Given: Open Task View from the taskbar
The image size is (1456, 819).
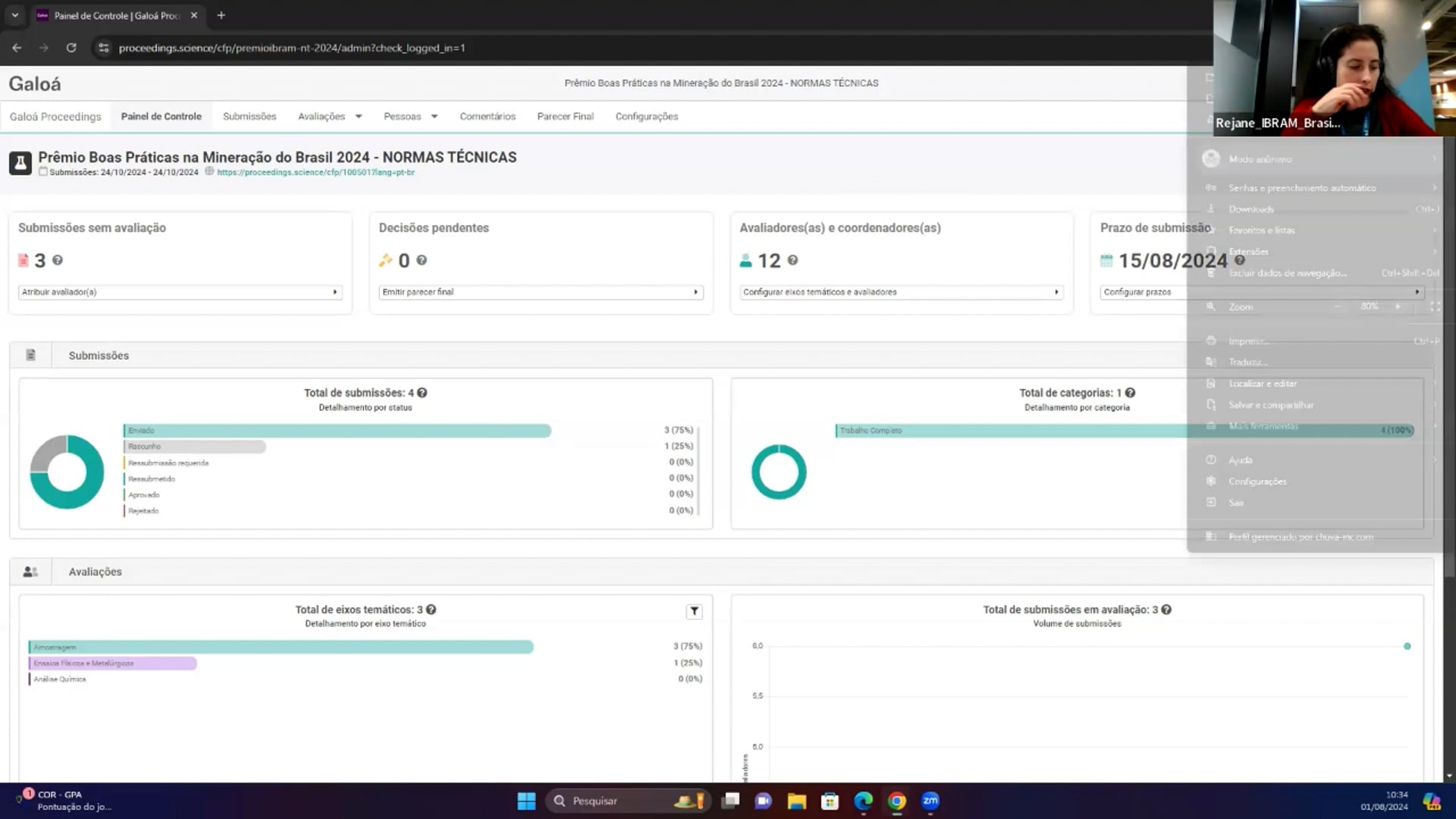Looking at the screenshot, I should pos(731,801).
